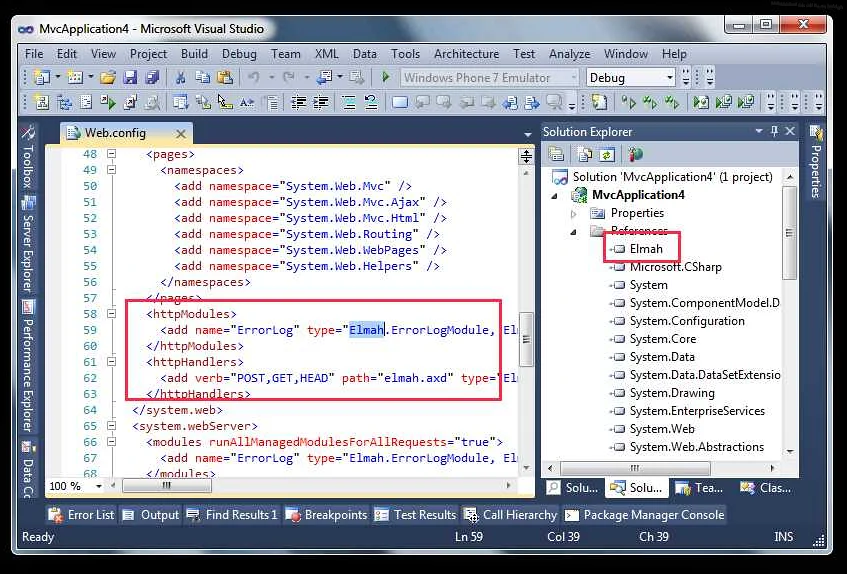Click the Solution Explorer vertical scrollbar thumb

point(789,233)
